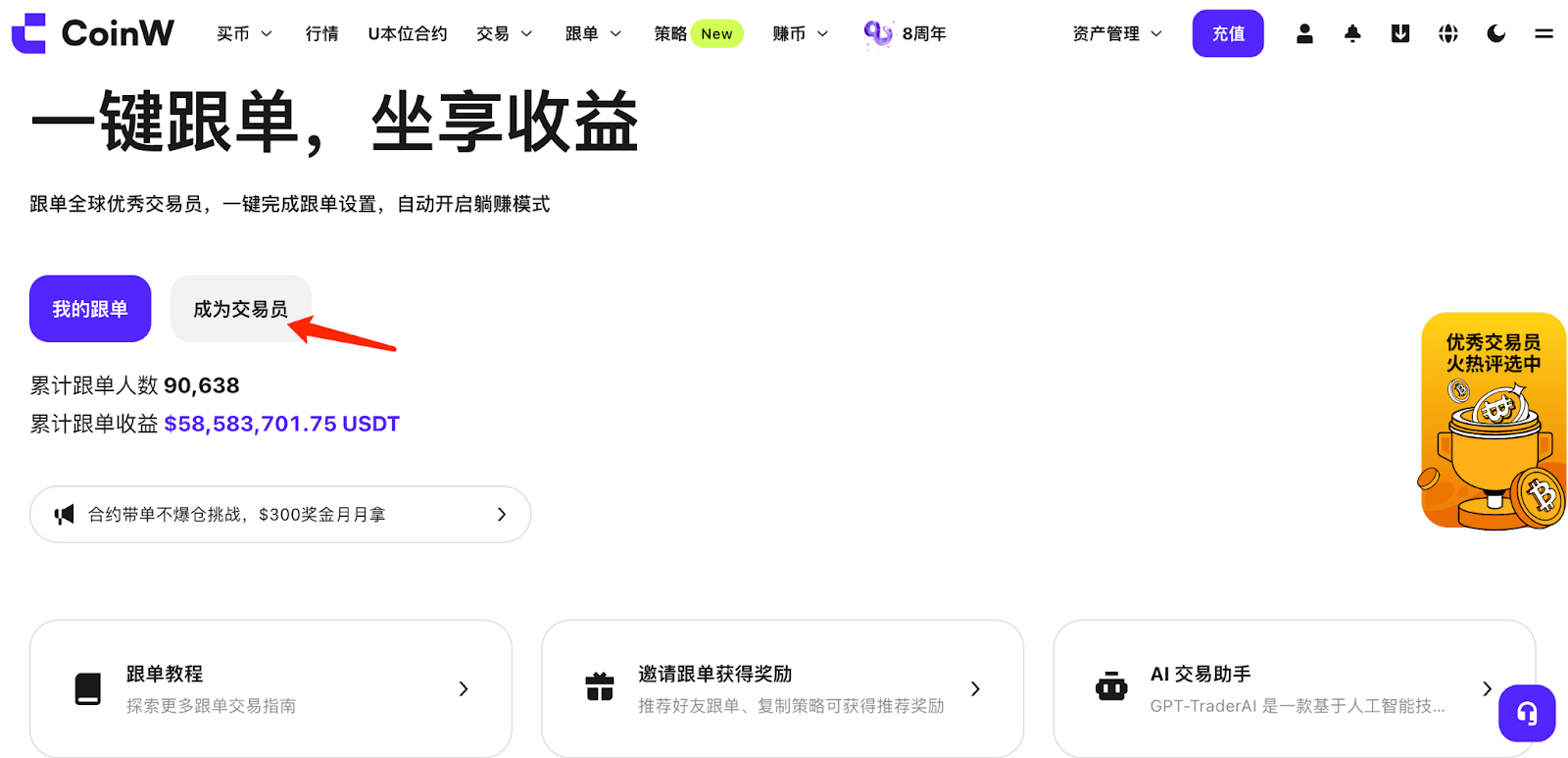Expand the 赚币 dropdown menu
This screenshot has width=1568, height=758.
click(800, 33)
